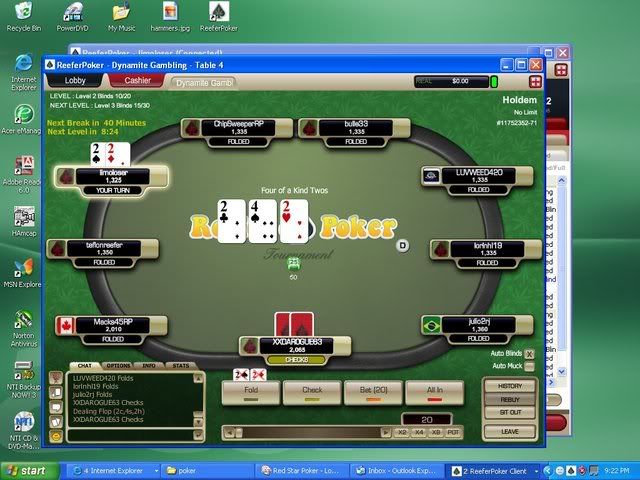Open Internet Explorer from the desktop
Screen dimensions: 640x480
click(24, 71)
